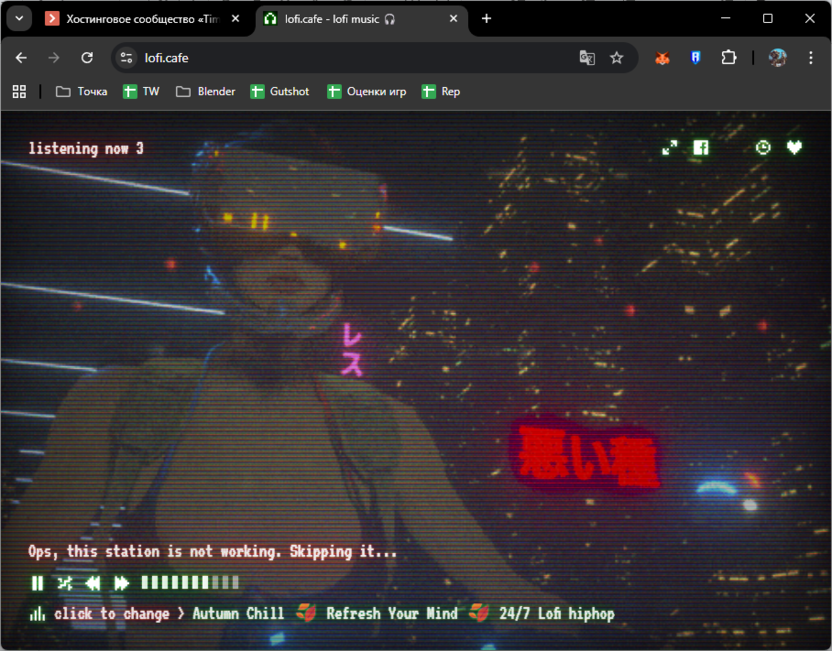Skip to previous station
The width and height of the screenshot is (832, 651).
coord(93,583)
